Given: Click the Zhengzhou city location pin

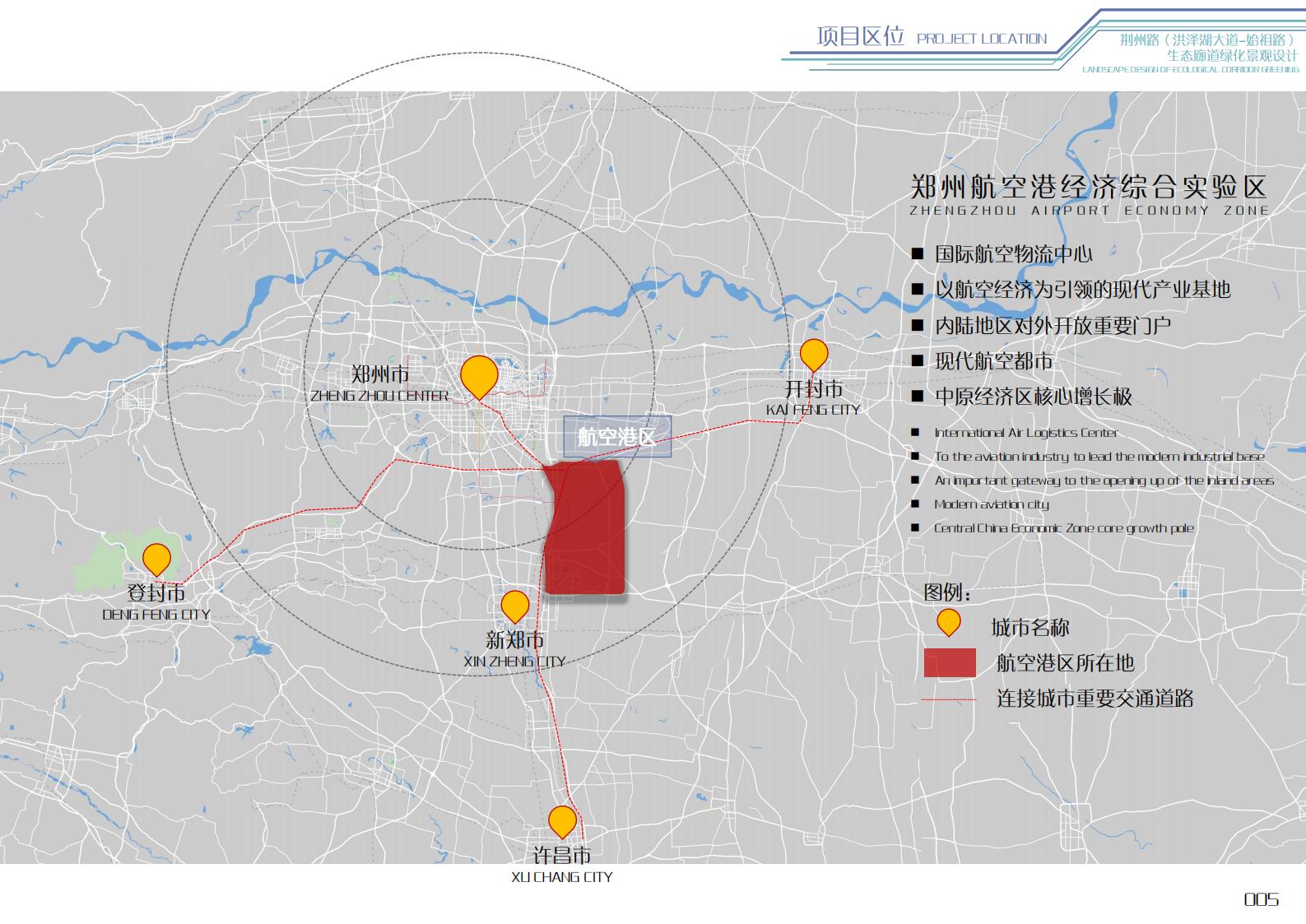Looking at the screenshot, I should [x=479, y=377].
